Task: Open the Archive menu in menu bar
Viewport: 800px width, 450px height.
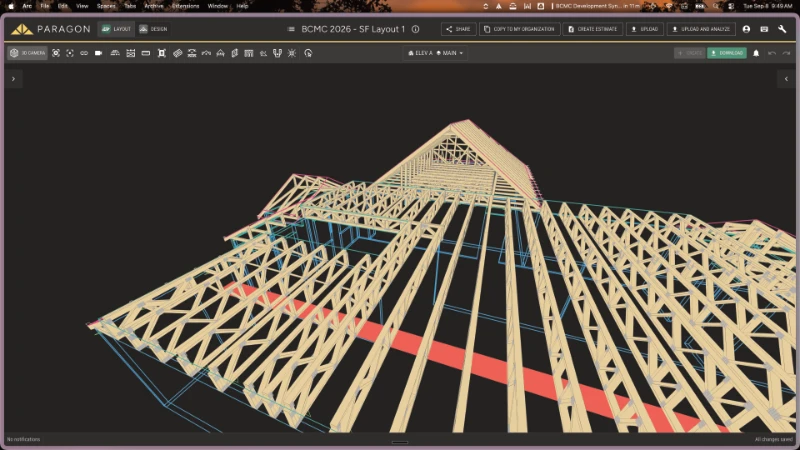Action: tap(154, 6)
